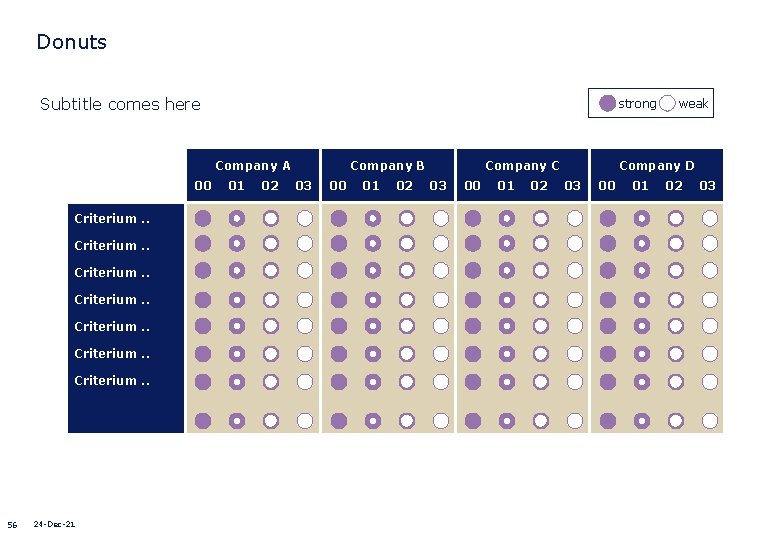
Task: Click the filled strong donut in the legend
Action: click(x=607, y=103)
